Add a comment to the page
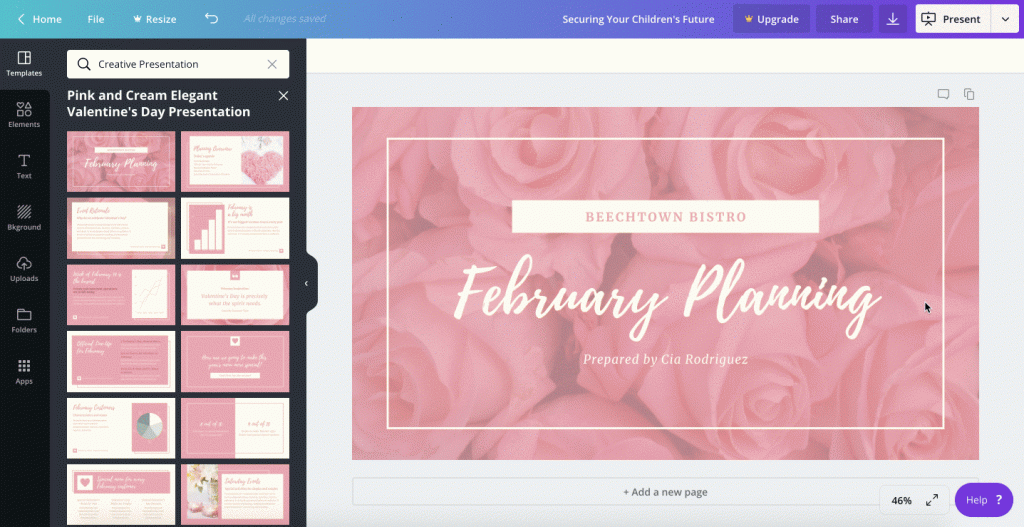Viewport: 1024px width, 527px height. [943, 94]
